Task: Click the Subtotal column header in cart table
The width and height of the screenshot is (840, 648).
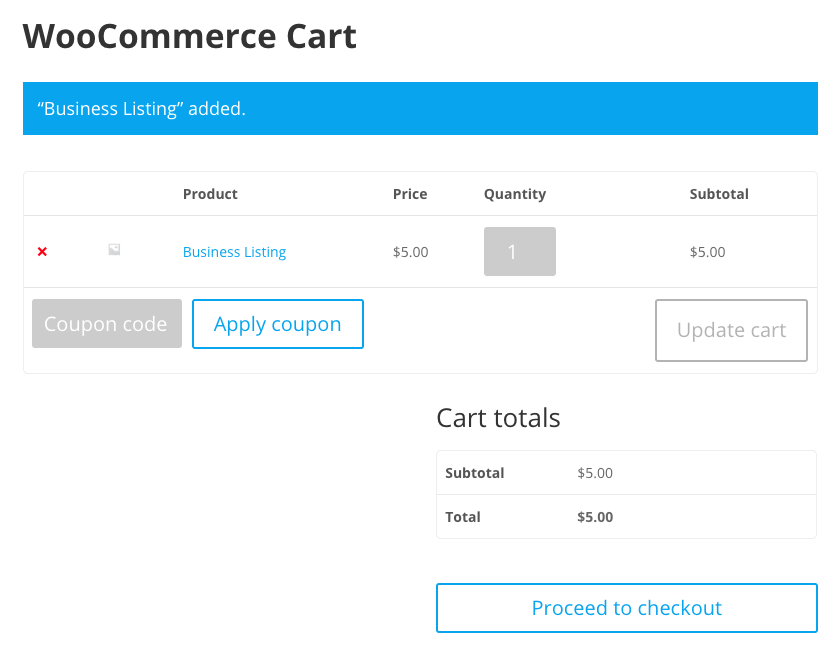Action: pyautogui.click(x=719, y=194)
